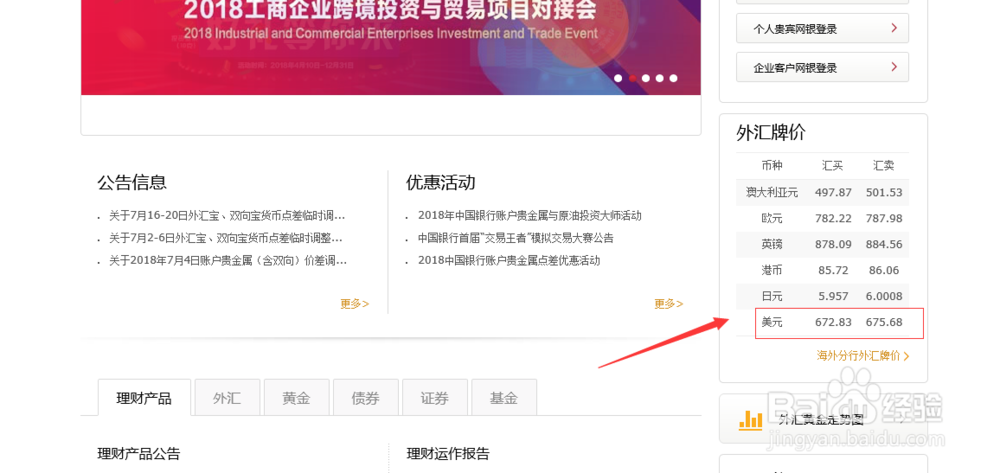Viewport: 1000px width, 473px height.
Task: Switch to the 理财产品 tab
Action: pos(144,398)
